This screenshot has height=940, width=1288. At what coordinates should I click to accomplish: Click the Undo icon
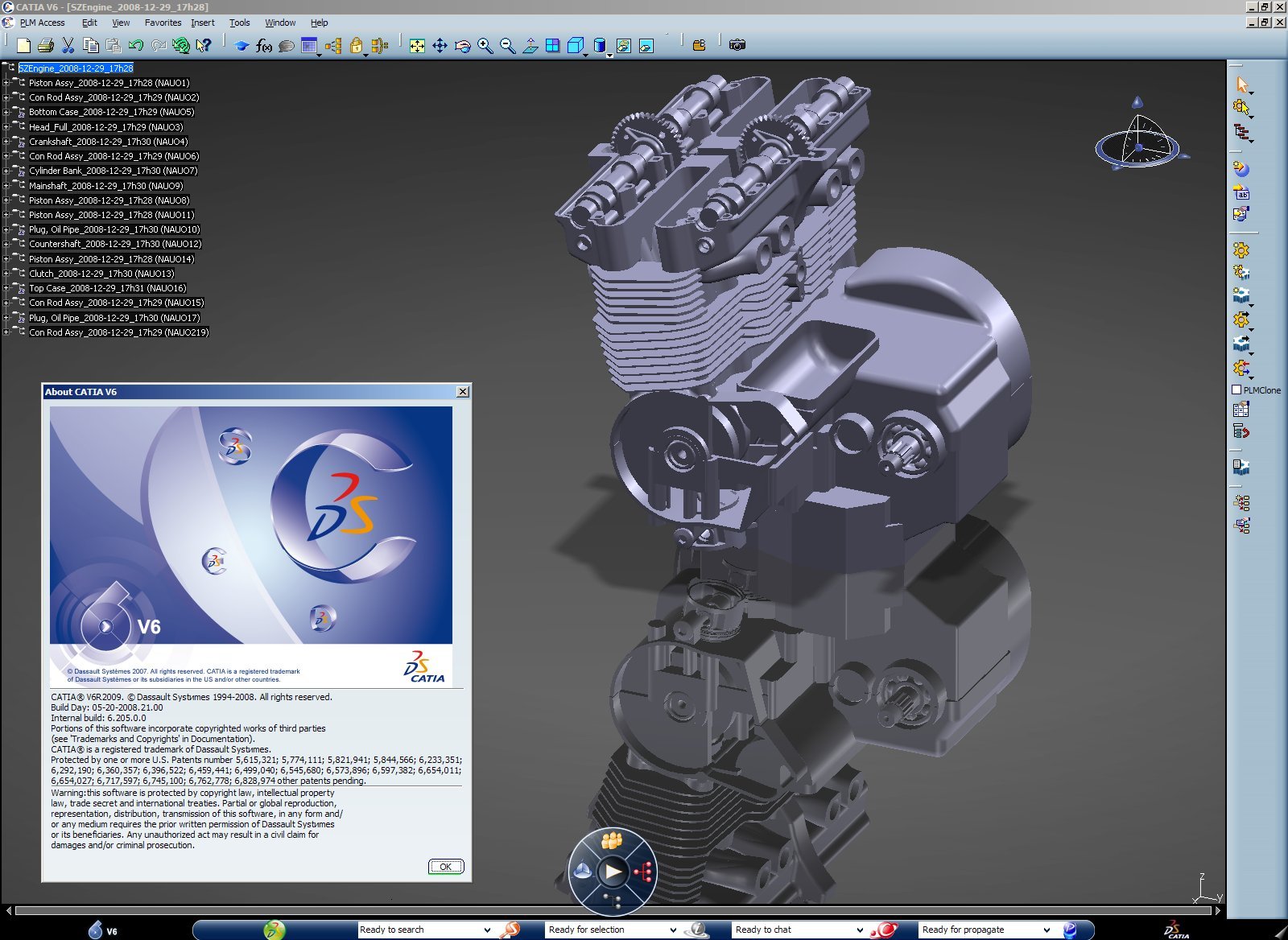point(135,46)
